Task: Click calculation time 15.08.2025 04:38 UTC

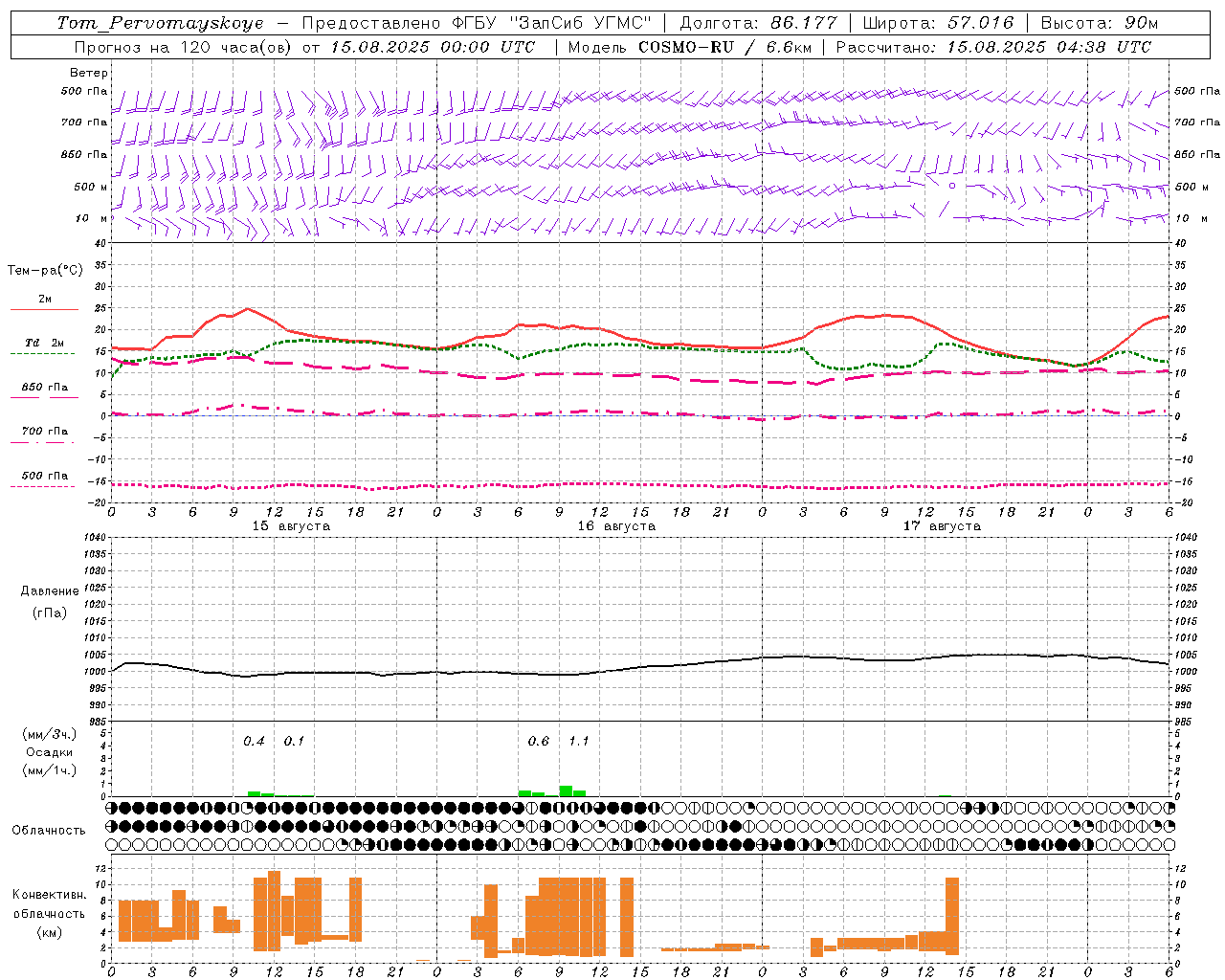Action: (x=1049, y=47)
